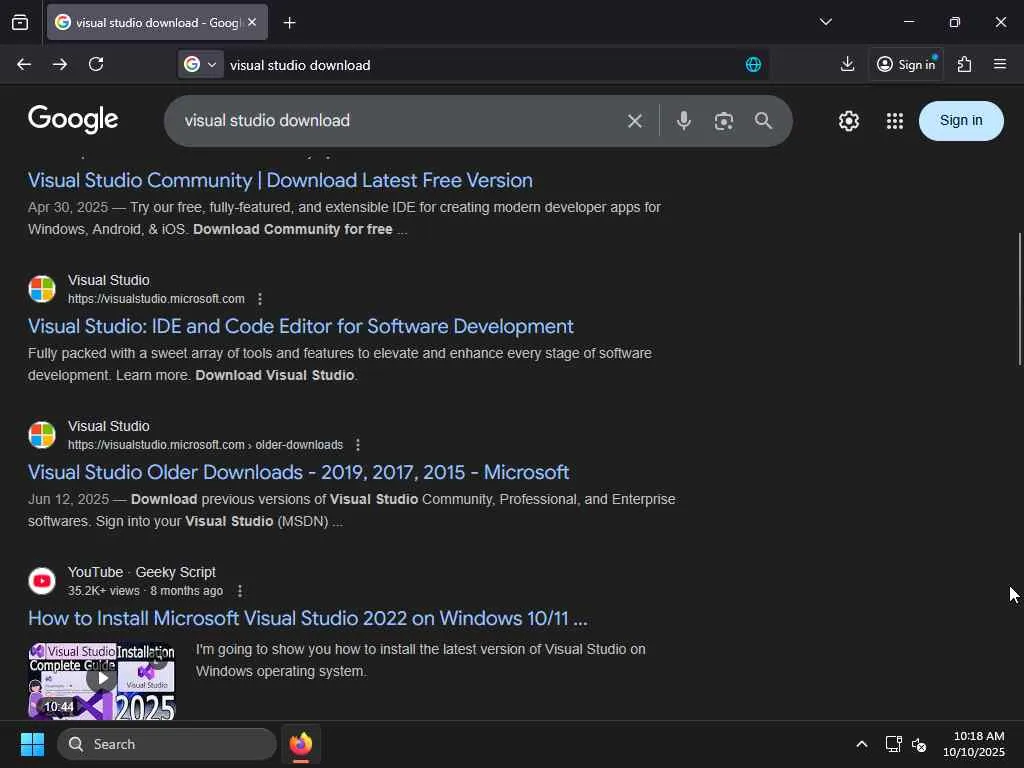Open search engine selector dropdown in address bar

tap(200, 64)
